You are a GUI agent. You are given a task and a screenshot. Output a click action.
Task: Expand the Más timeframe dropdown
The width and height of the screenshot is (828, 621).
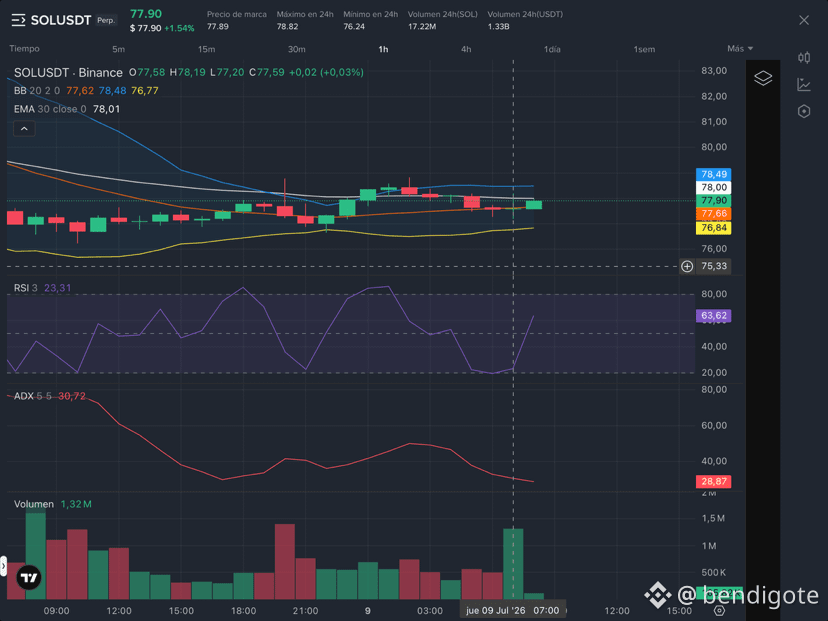pyautogui.click(x=740, y=49)
